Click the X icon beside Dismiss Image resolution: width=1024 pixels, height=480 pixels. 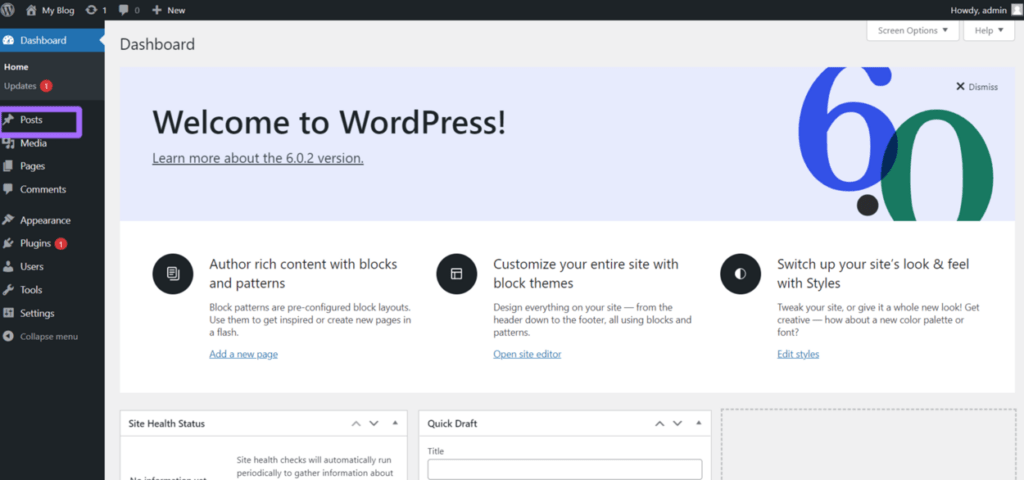tap(960, 86)
